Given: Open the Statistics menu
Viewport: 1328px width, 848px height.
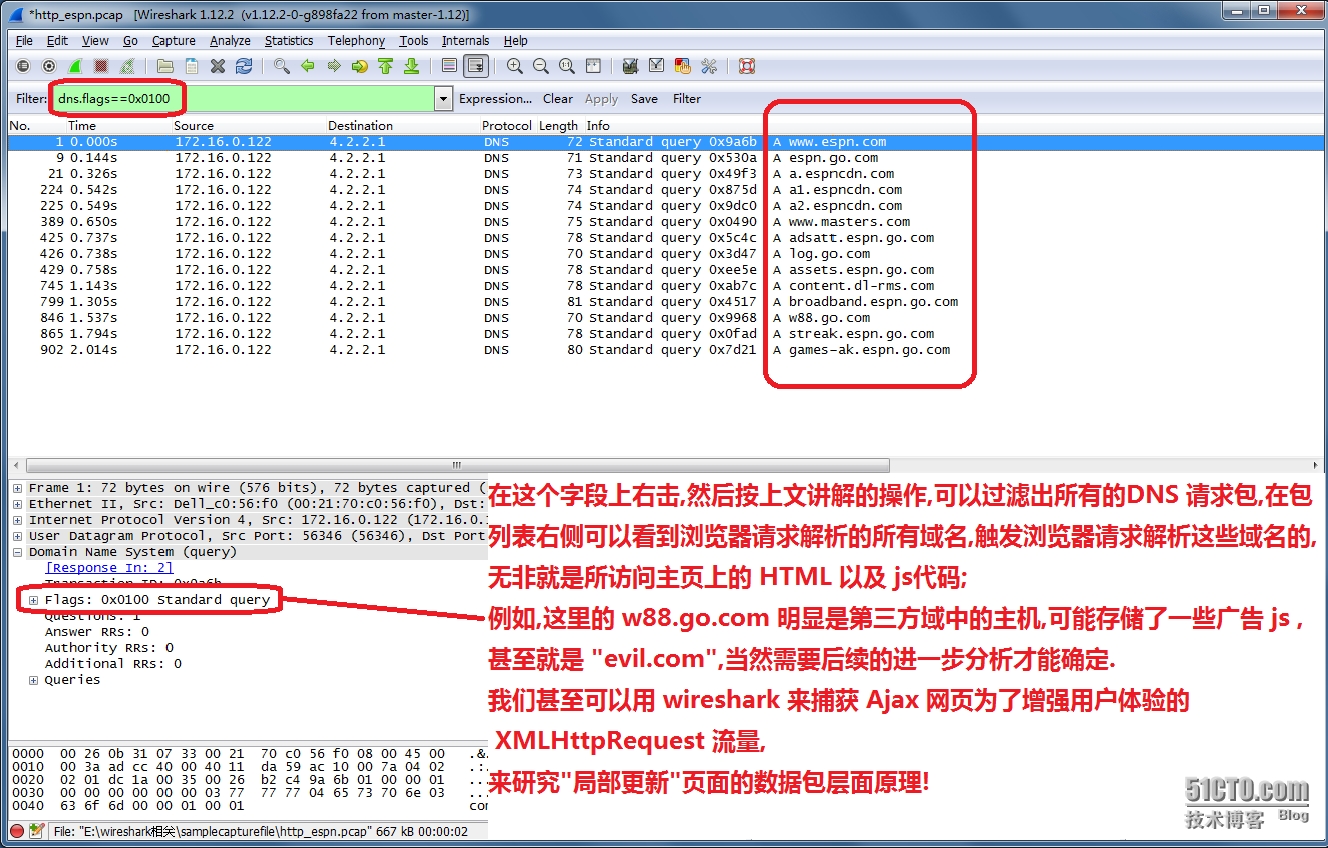Looking at the screenshot, I should coord(289,41).
